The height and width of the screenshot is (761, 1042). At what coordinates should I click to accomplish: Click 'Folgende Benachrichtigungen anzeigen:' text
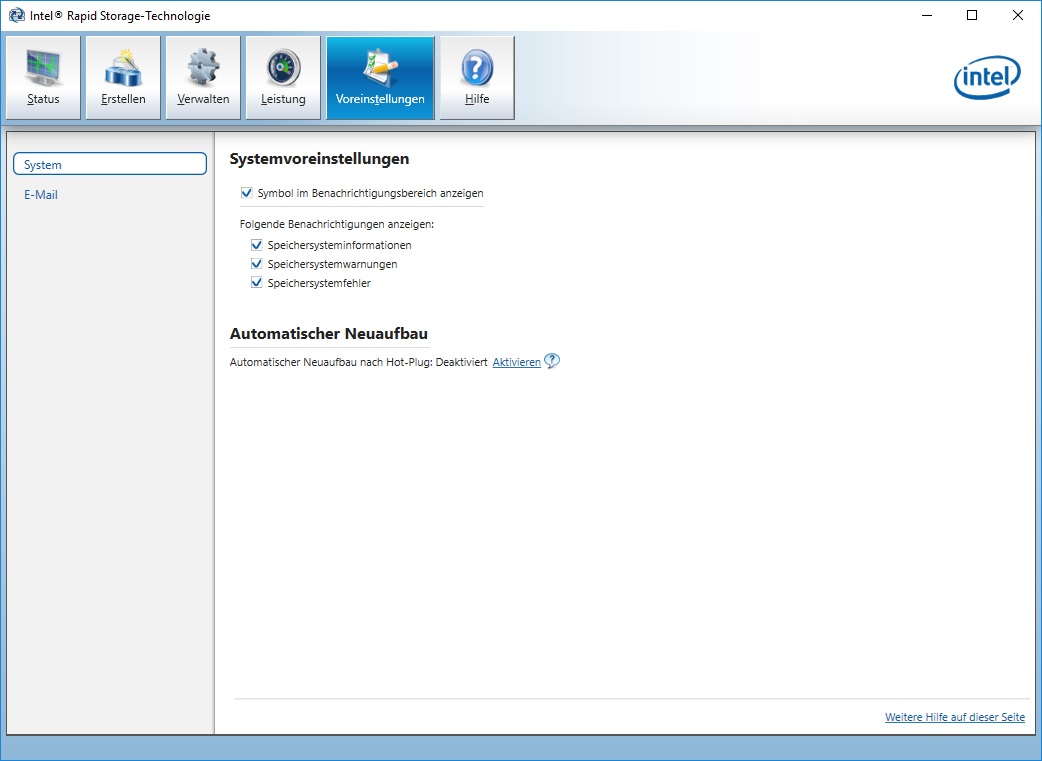337,224
